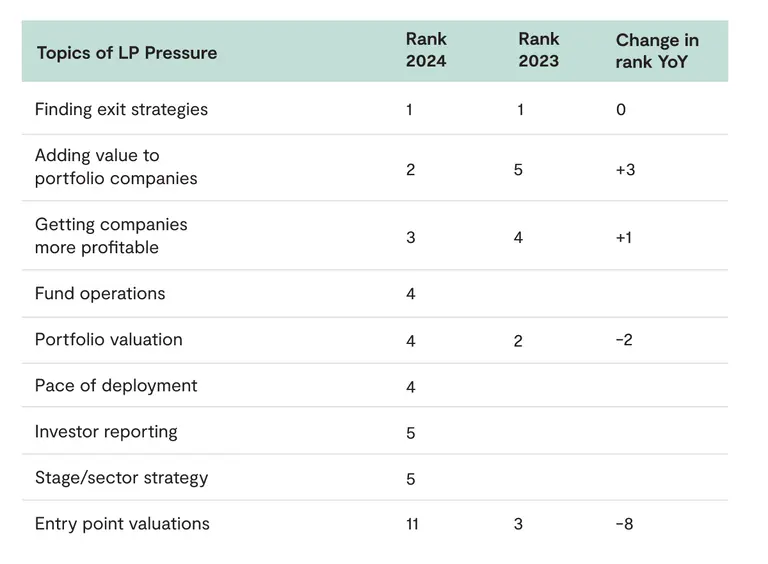Click 'Getting companies more profitable' label
The image size is (768, 564).
click(x=110, y=236)
